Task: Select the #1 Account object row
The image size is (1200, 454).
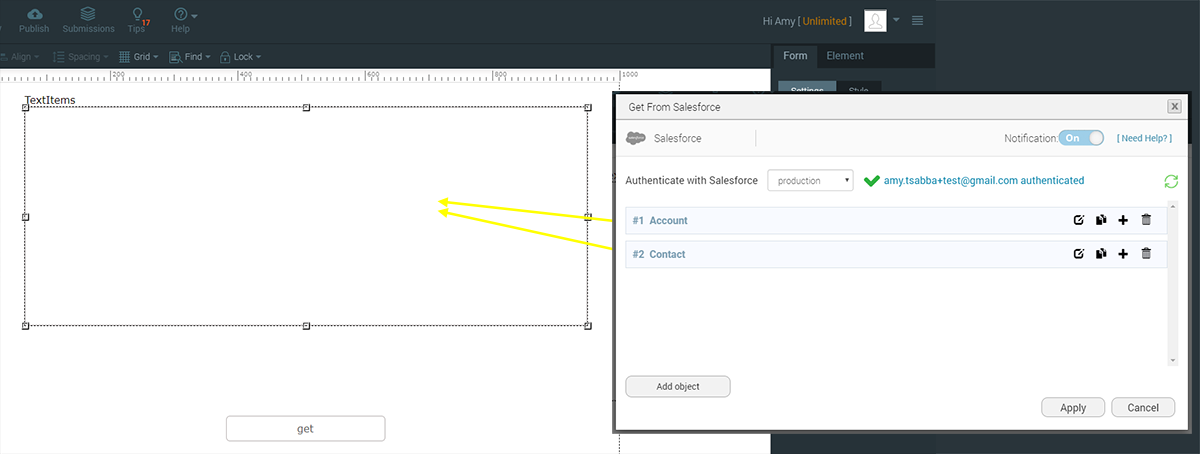Action: [896, 220]
